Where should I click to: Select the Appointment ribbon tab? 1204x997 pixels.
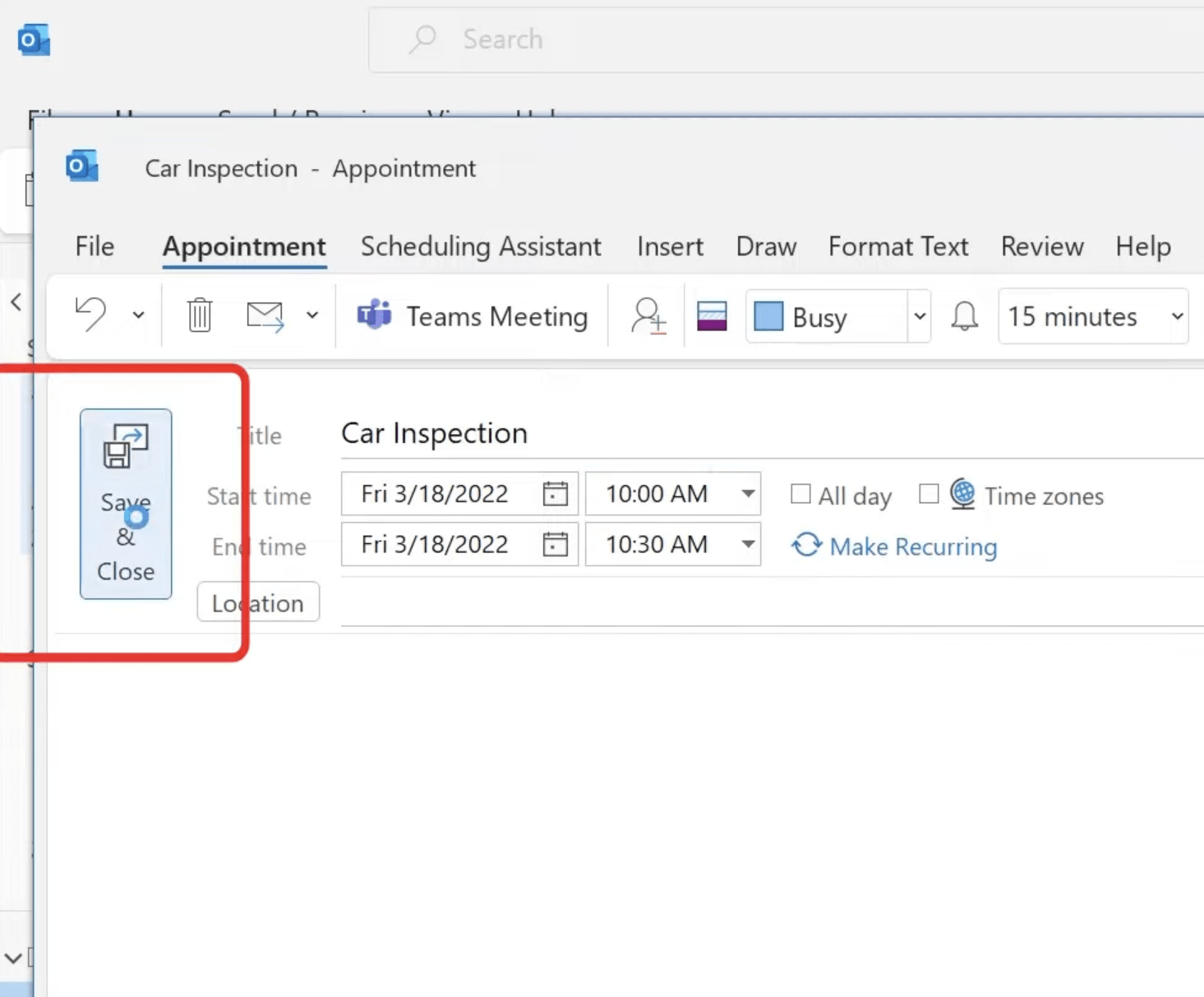(244, 247)
